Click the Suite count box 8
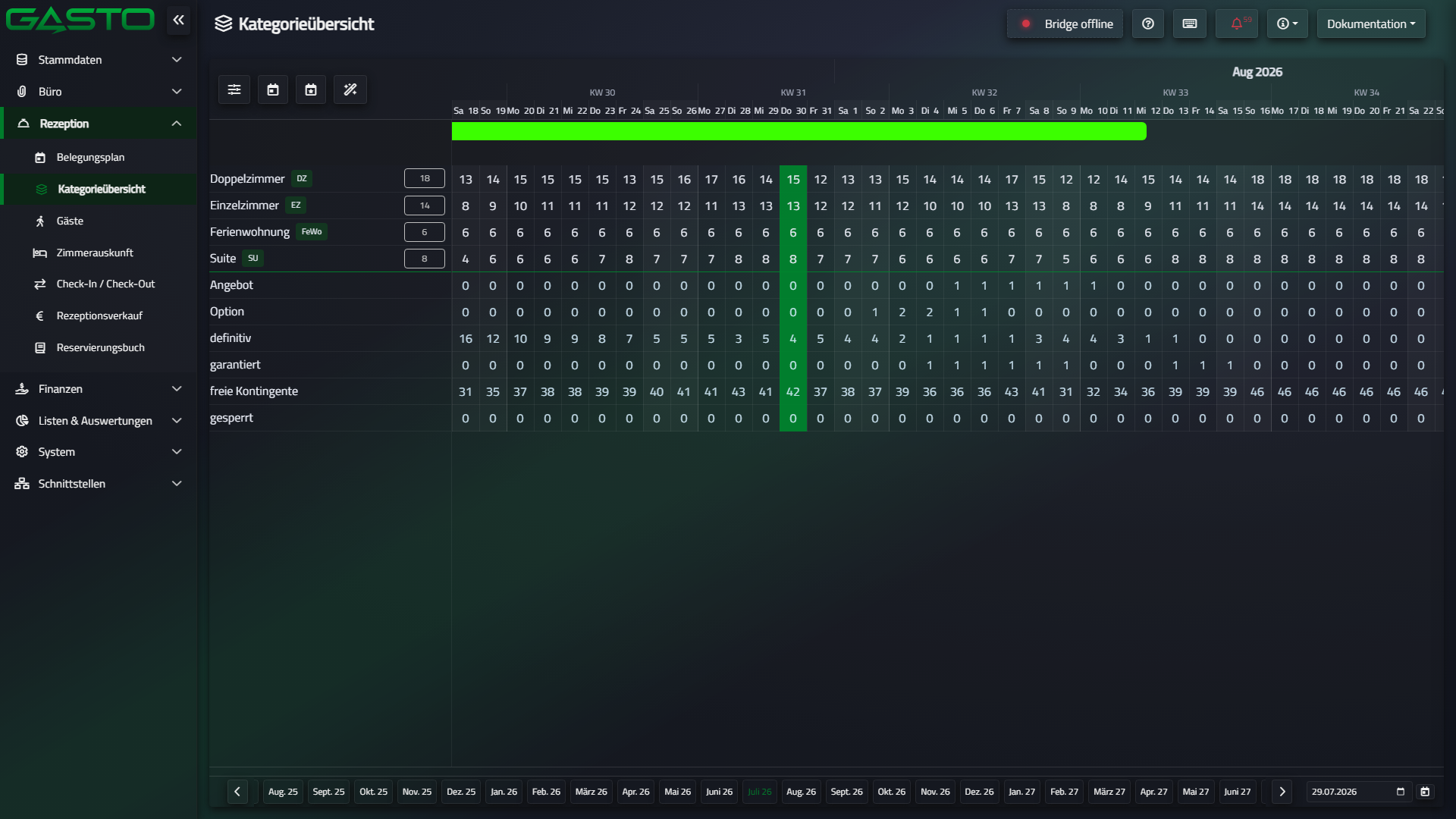Image resolution: width=1456 pixels, height=819 pixels. [x=425, y=259]
